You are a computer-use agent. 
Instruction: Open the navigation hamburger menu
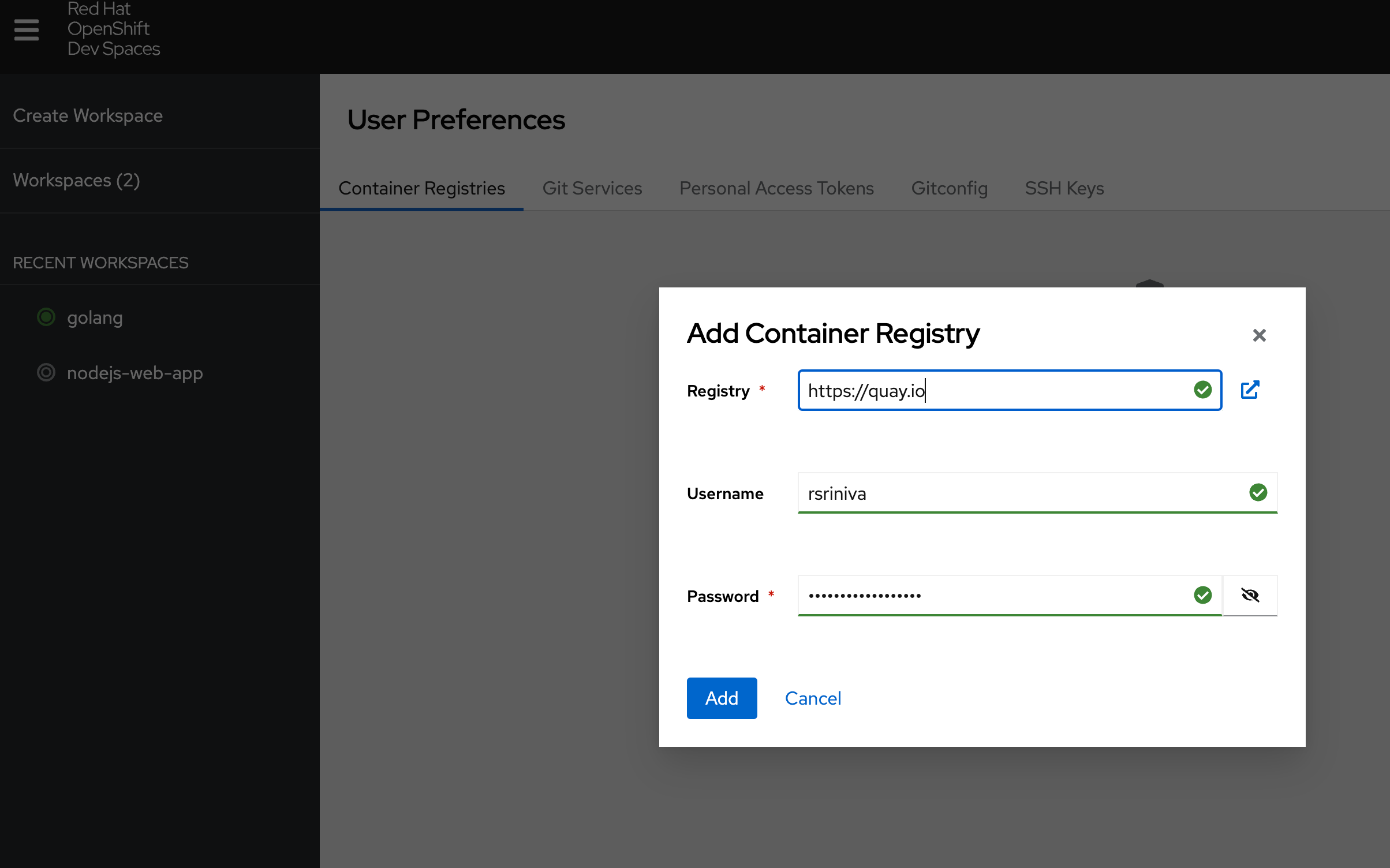pos(25,29)
